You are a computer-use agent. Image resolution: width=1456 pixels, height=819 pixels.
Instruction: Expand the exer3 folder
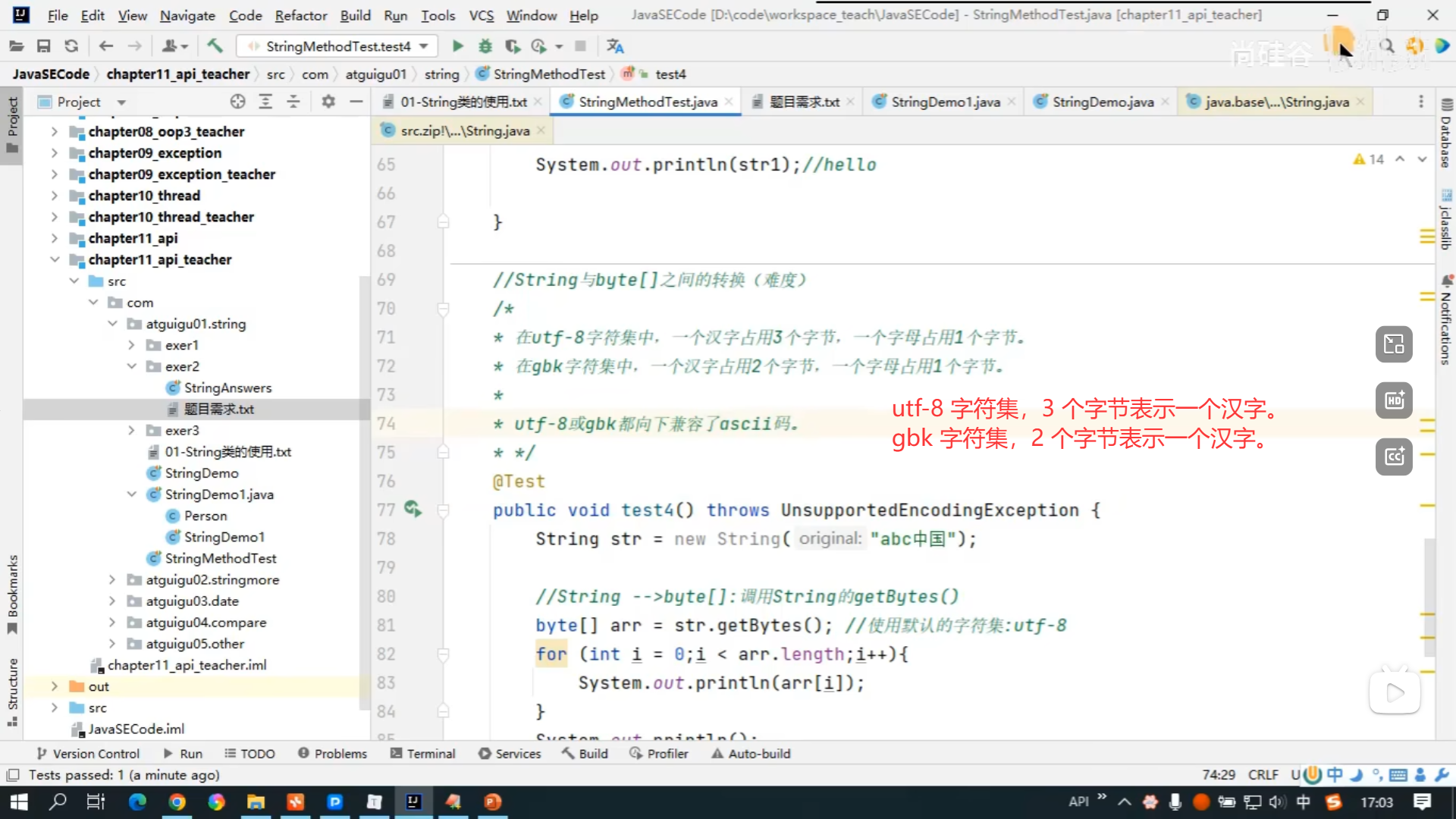(x=131, y=430)
